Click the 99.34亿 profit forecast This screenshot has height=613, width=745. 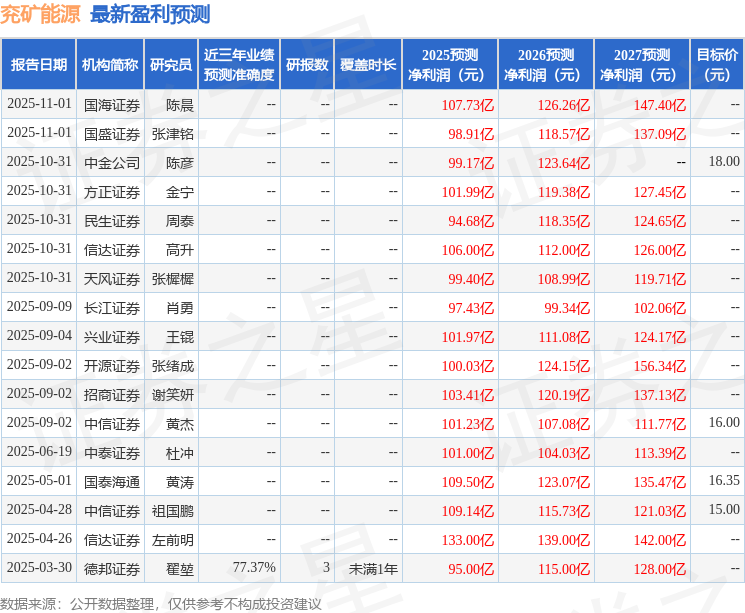567,308
